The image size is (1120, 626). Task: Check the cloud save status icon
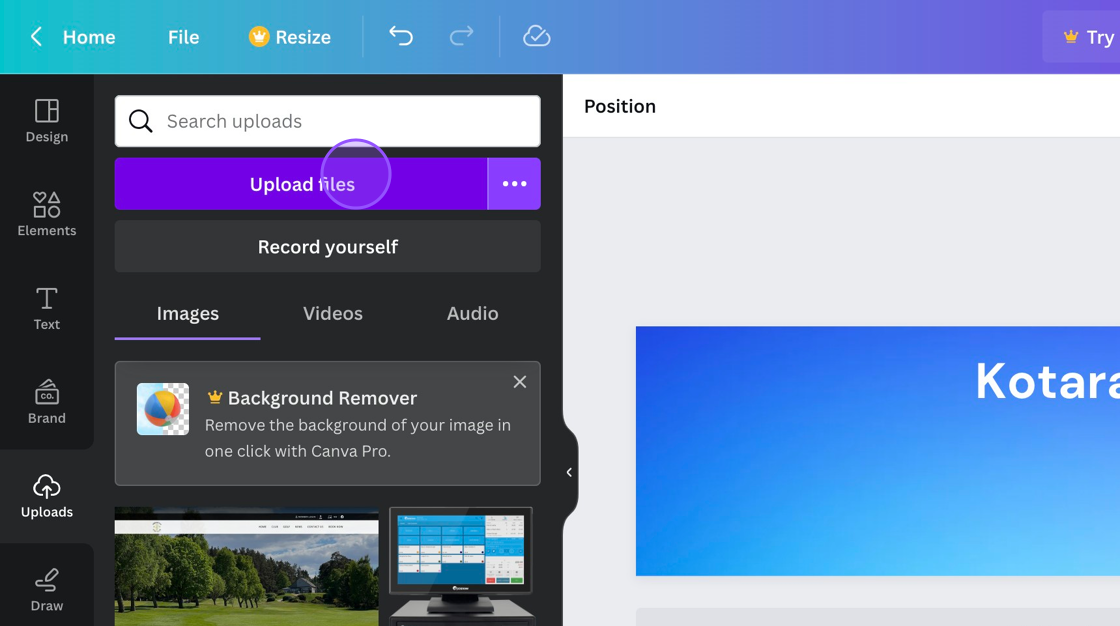pyautogui.click(x=536, y=36)
